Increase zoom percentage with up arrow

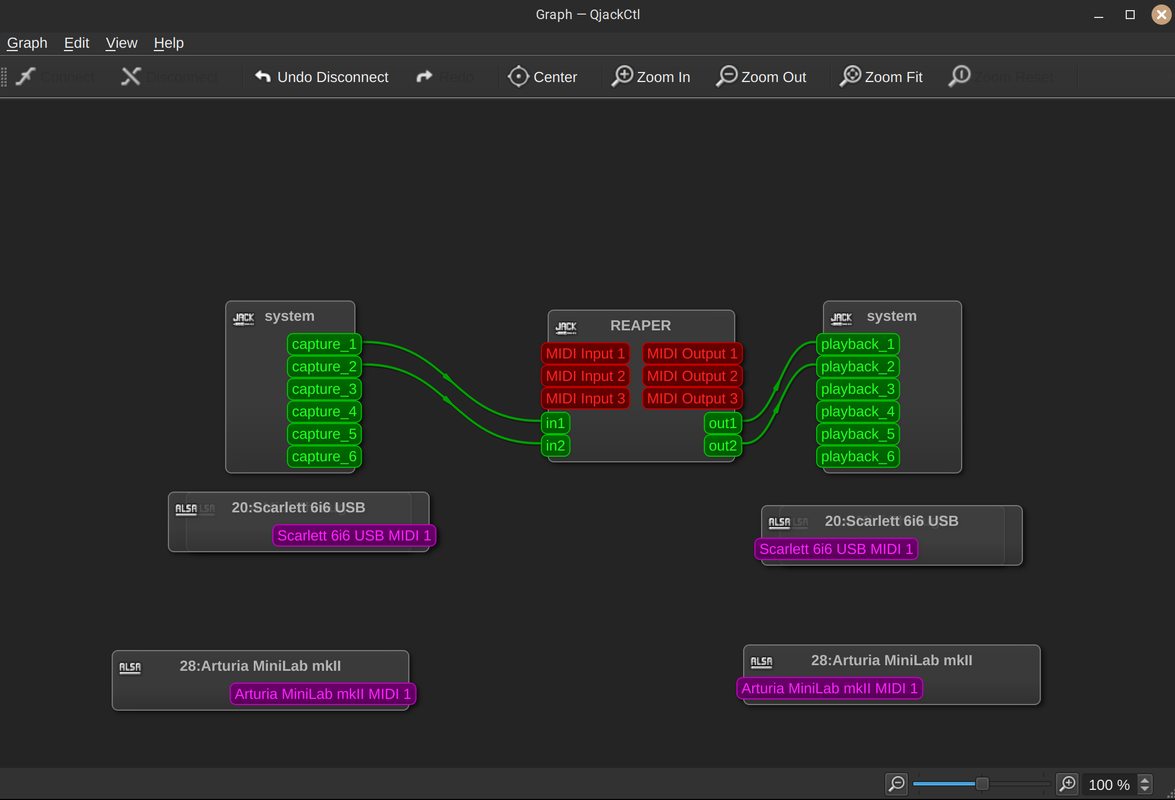(x=1145, y=780)
